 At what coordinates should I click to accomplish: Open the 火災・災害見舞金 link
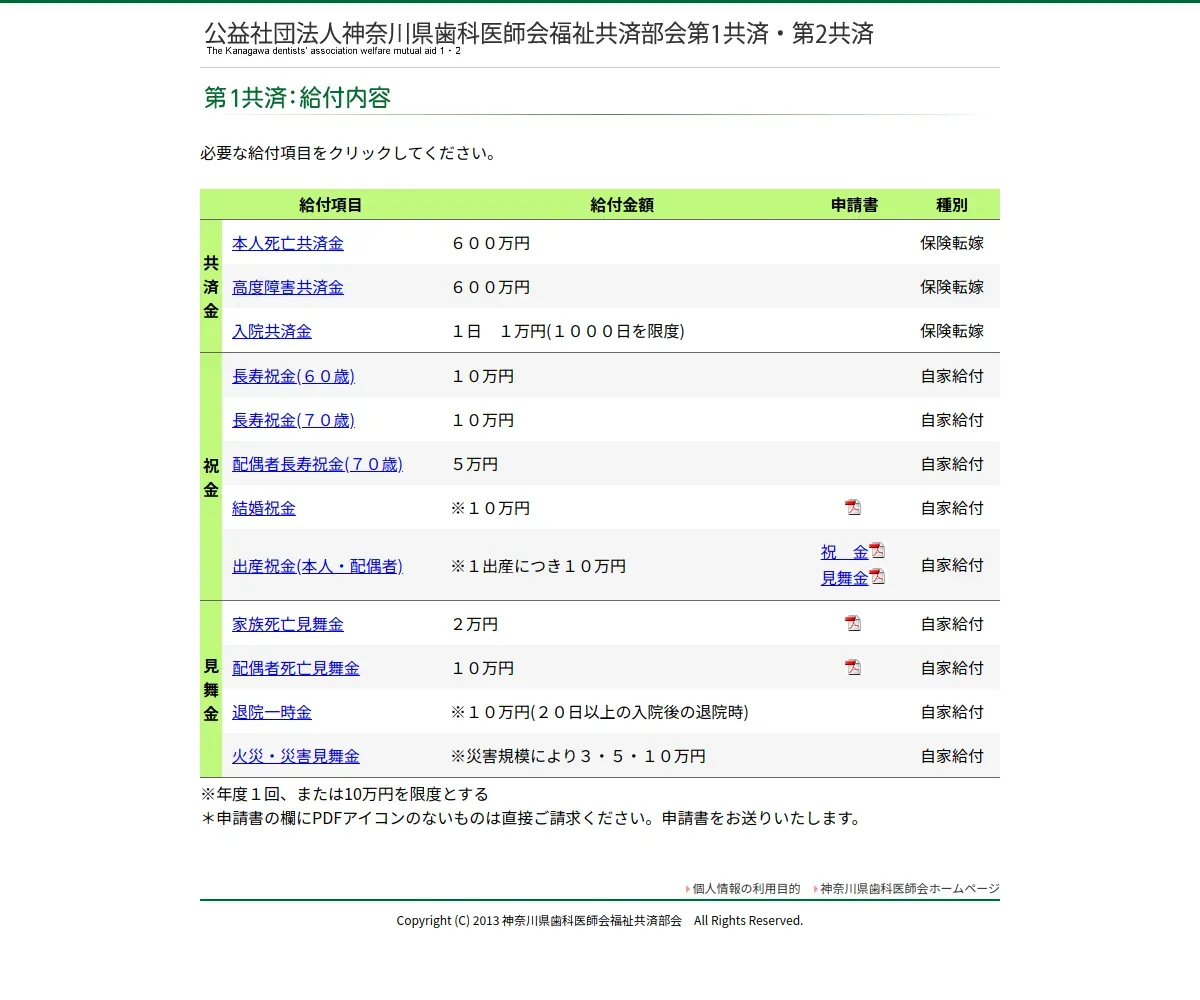click(x=296, y=756)
